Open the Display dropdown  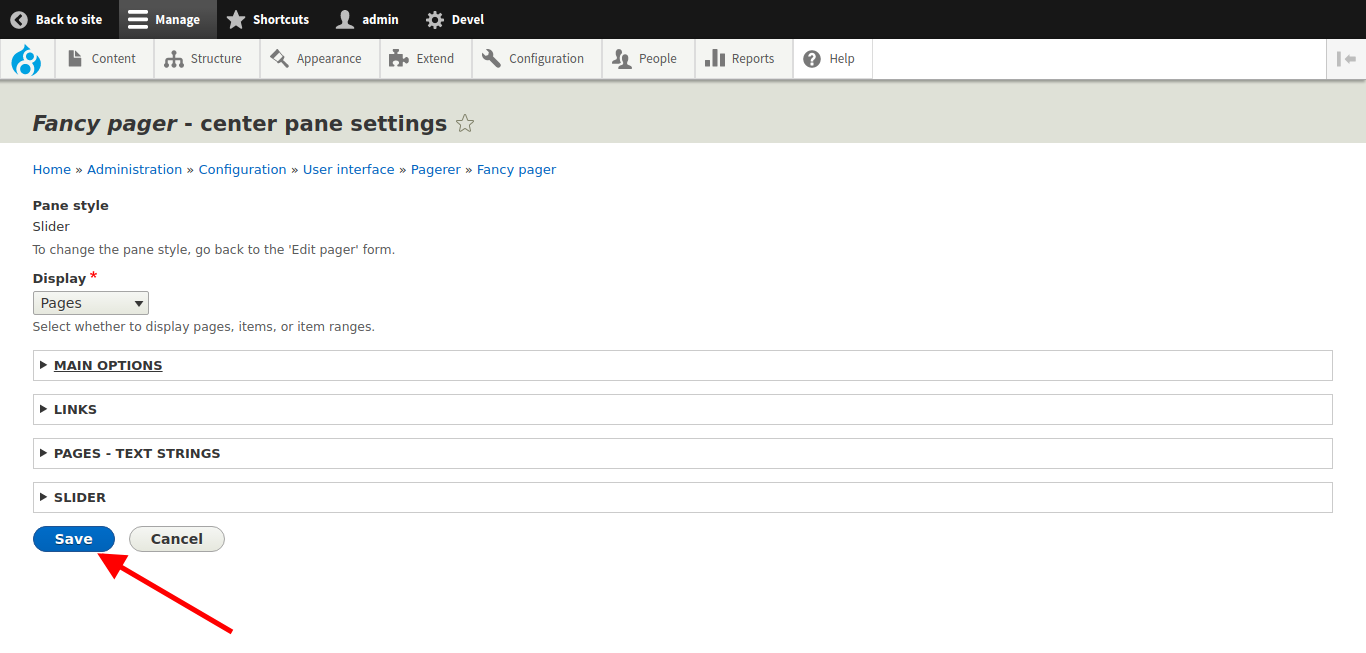click(90, 302)
